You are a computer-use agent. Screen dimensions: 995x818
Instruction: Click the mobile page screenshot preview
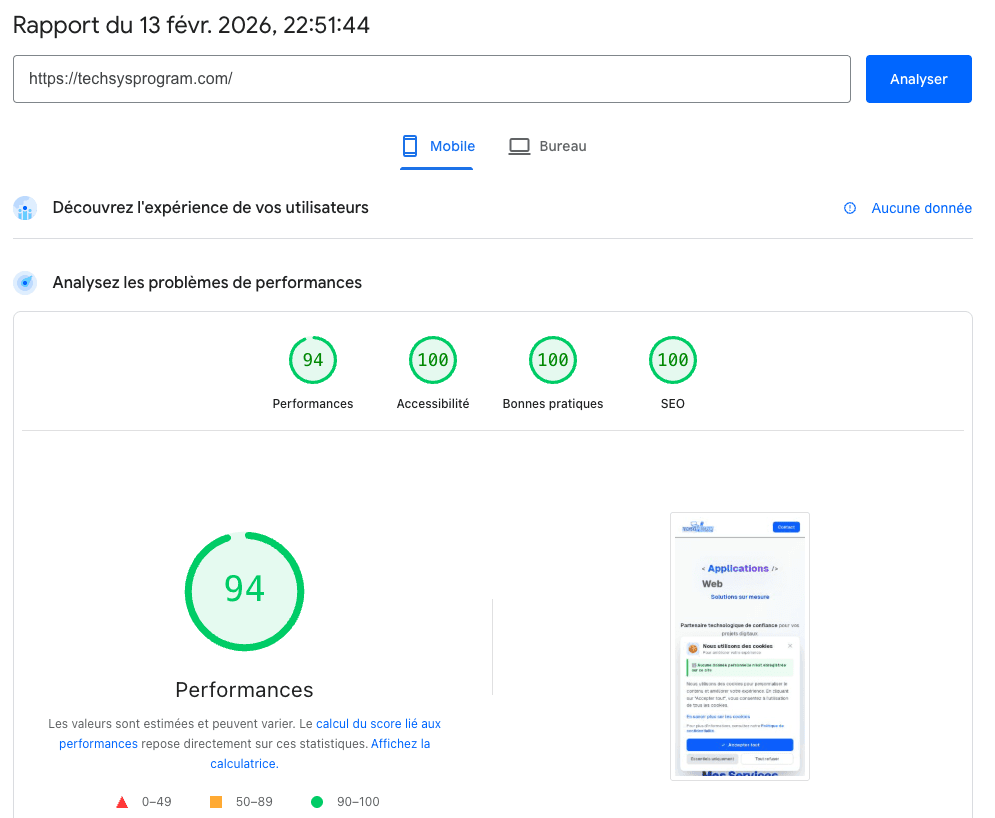pyautogui.click(x=739, y=645)
